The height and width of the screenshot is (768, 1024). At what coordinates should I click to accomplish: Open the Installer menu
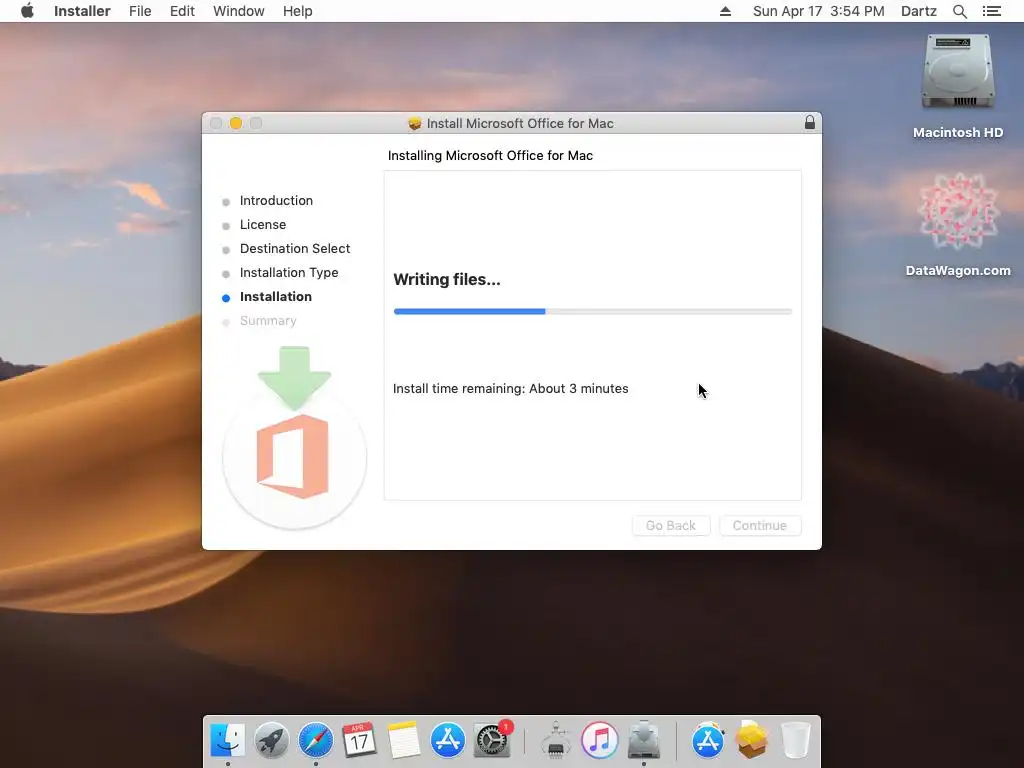pos(82,11)
